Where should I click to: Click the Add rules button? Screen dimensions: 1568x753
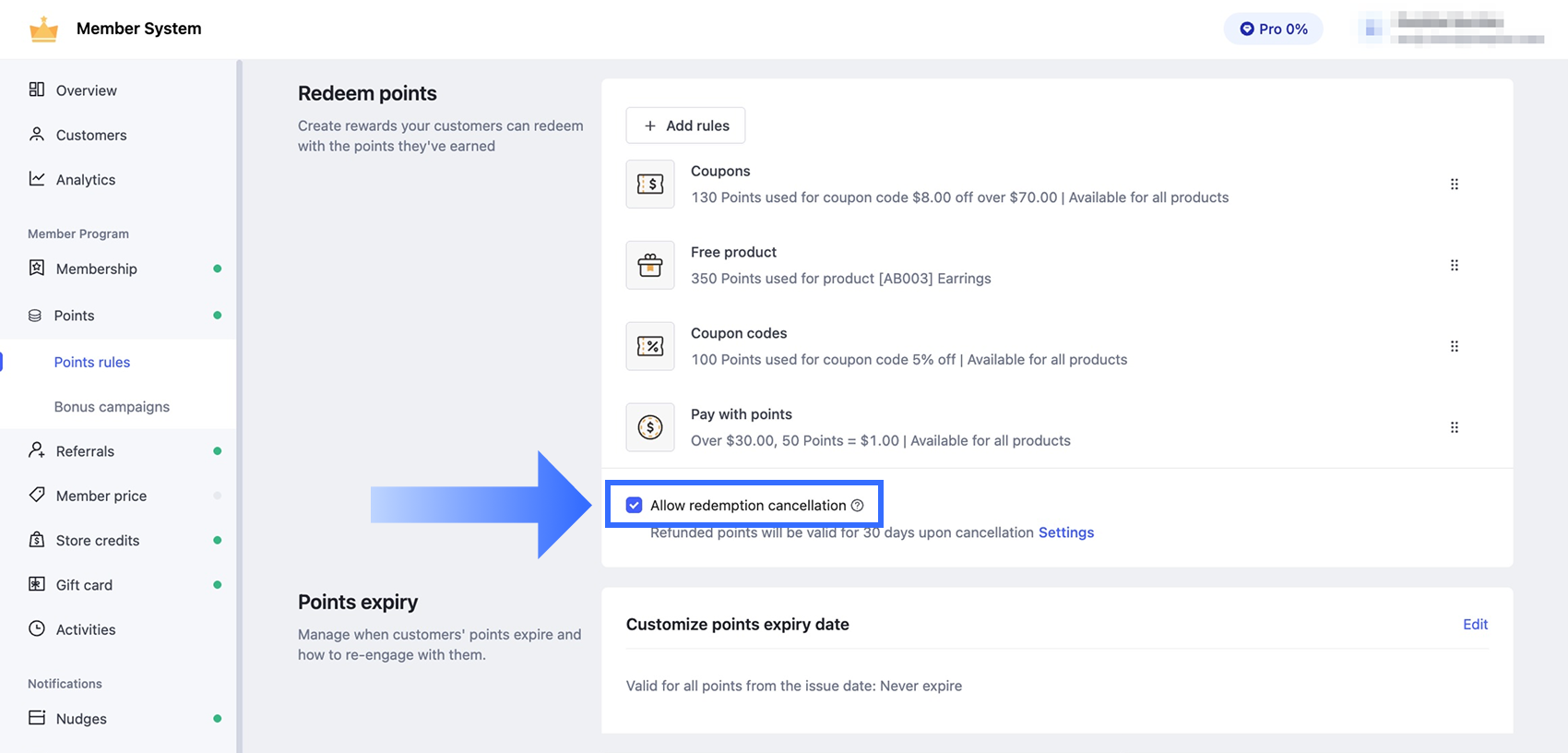(685, 125)
